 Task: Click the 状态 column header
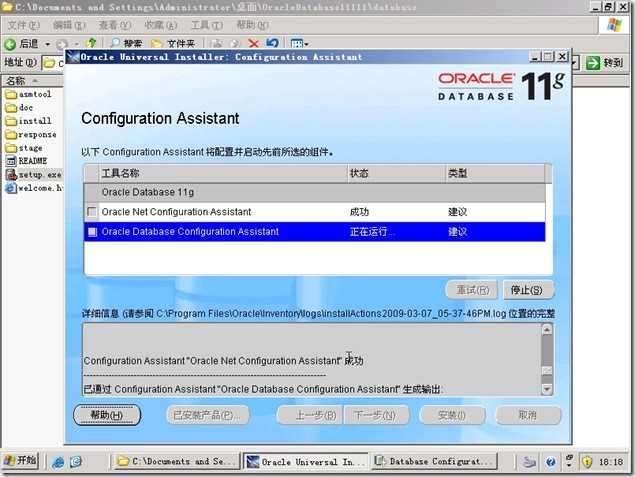tap(396, 173)
